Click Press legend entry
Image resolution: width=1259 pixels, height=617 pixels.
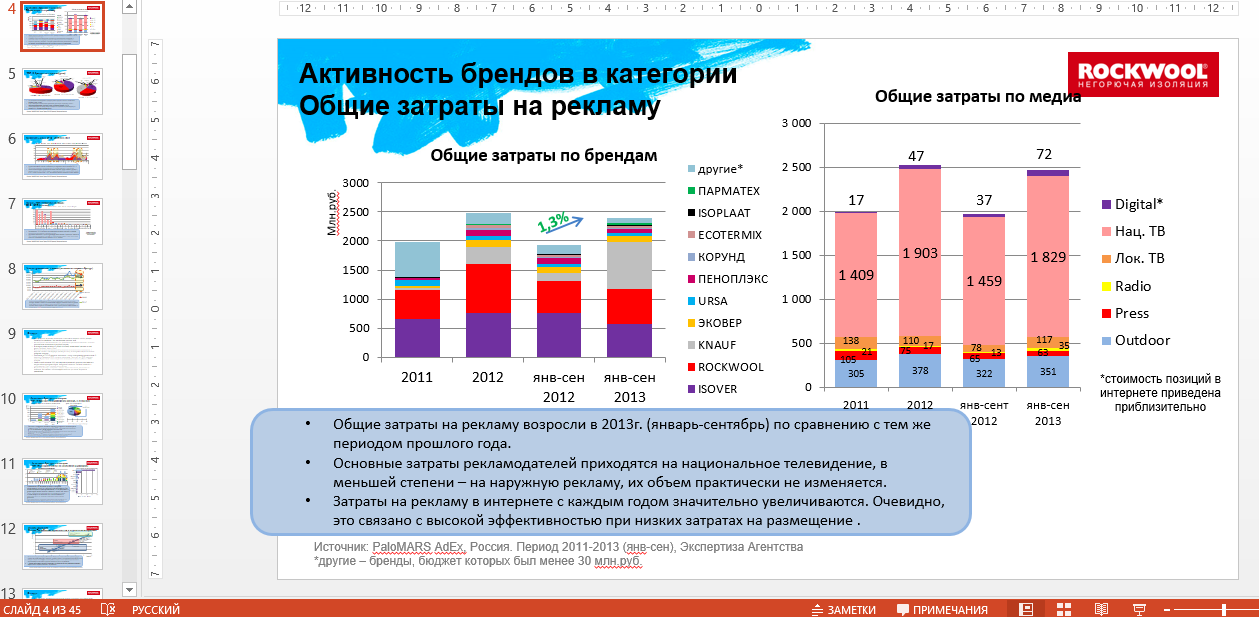point(1125,313)
